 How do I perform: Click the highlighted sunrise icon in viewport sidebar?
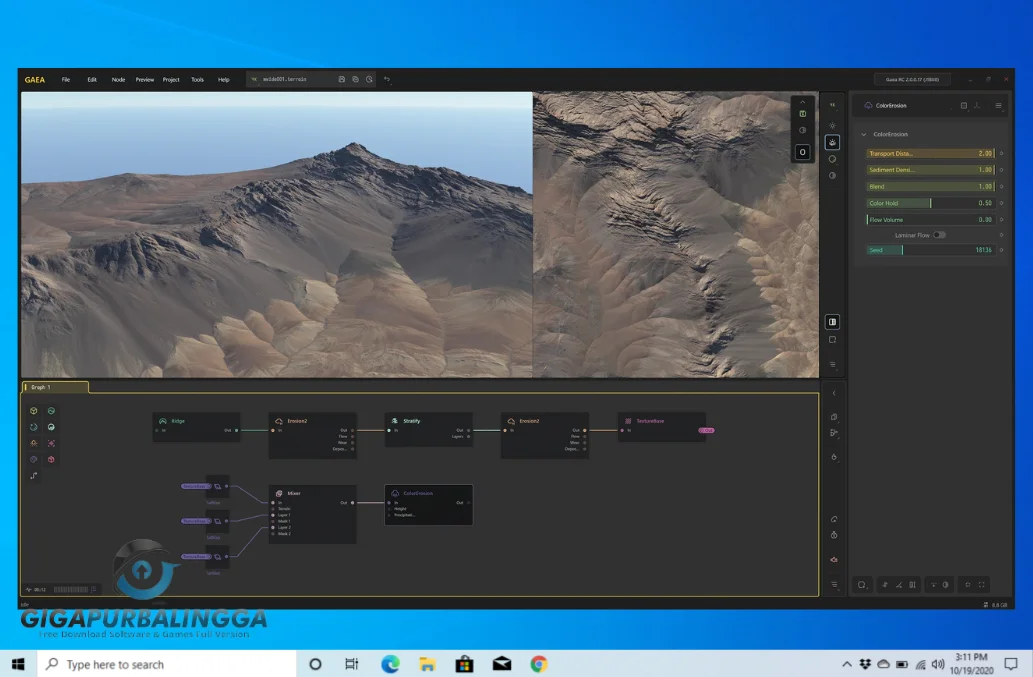[x=833, y=142]
